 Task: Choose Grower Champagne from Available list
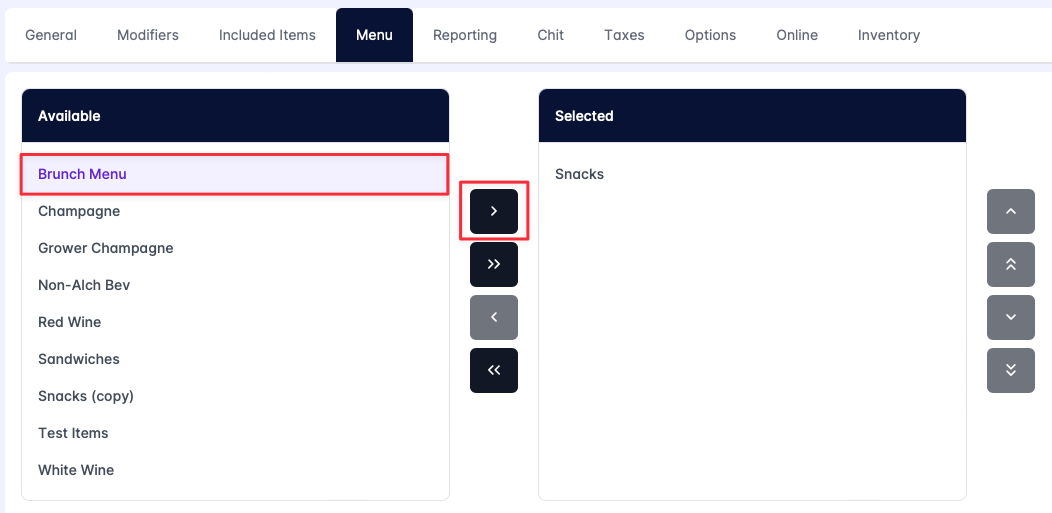point(106,248)
